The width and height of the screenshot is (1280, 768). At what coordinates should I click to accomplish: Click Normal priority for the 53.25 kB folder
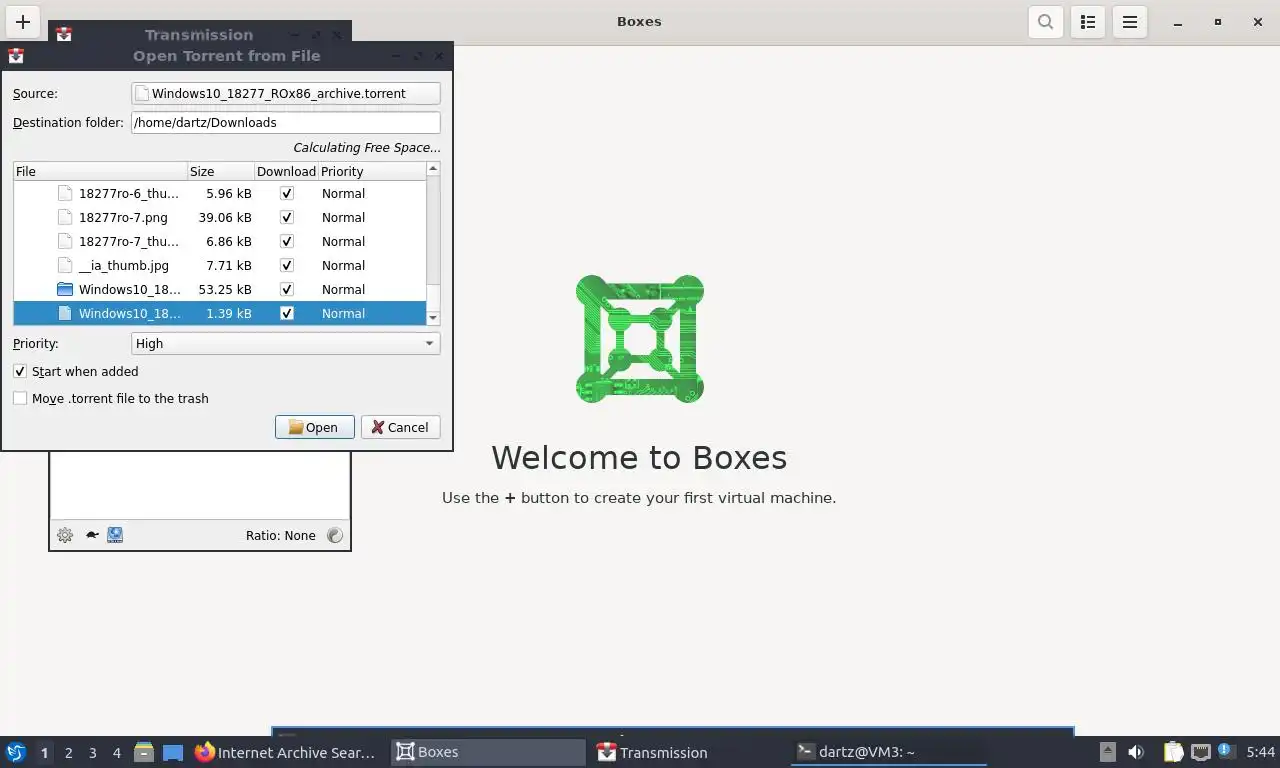[343, 289]
